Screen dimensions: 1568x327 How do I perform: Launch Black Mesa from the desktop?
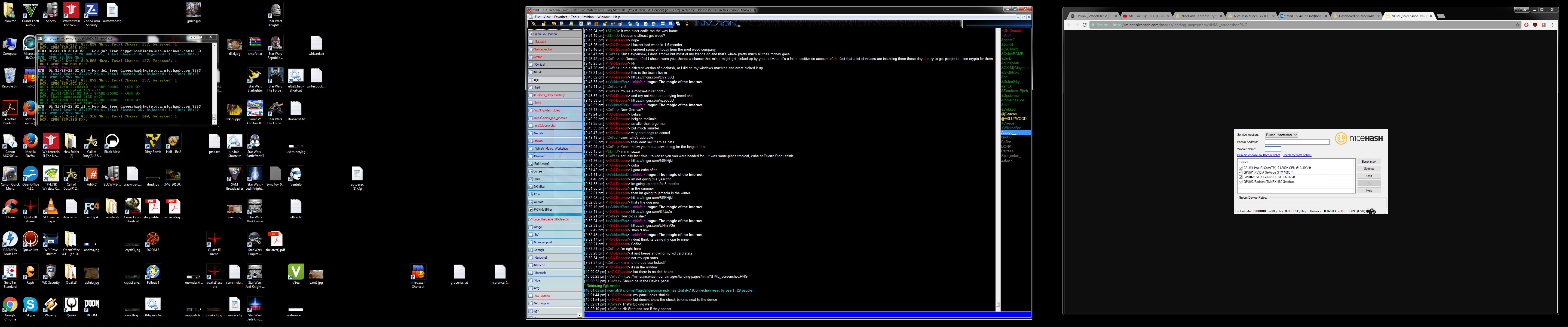tap(112, 144)
